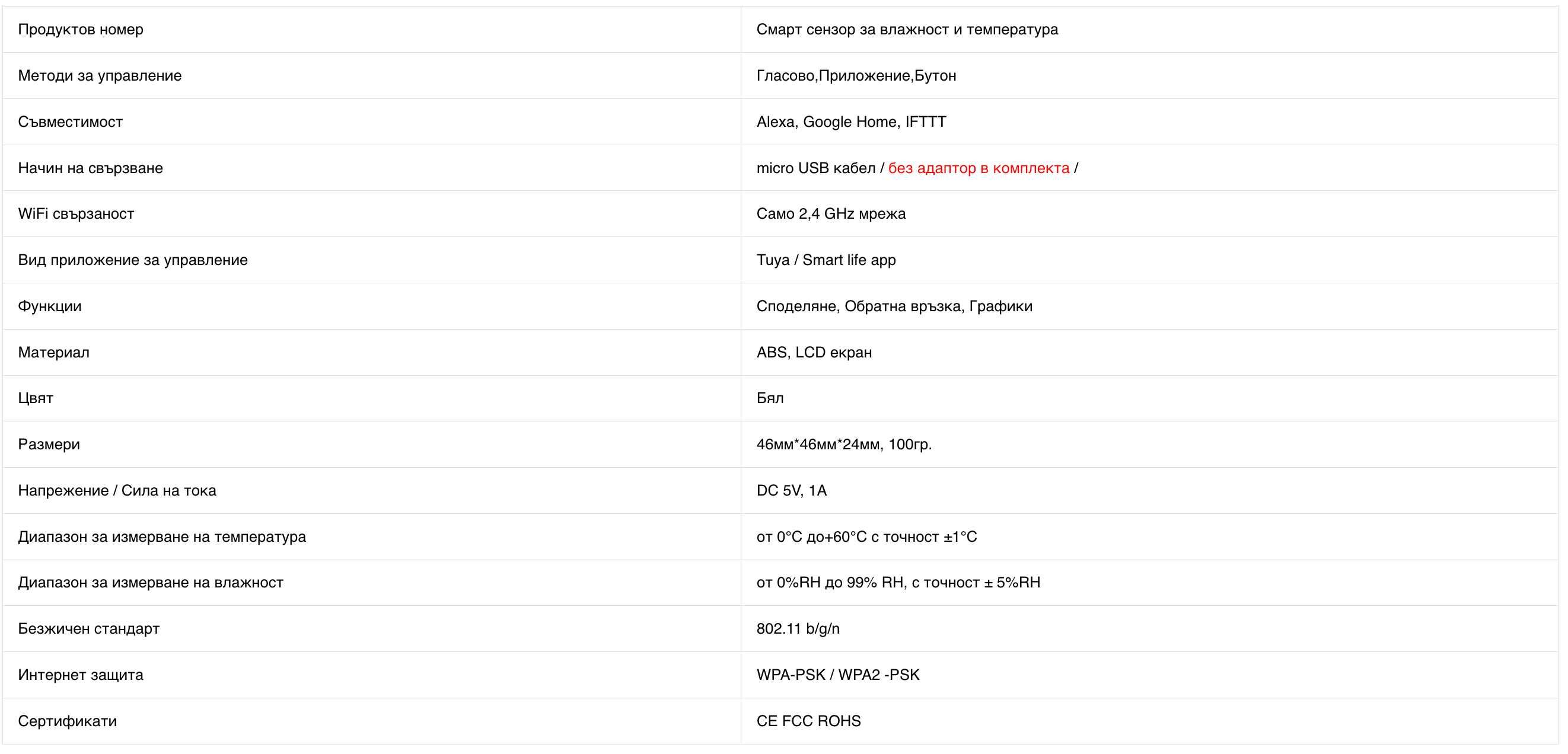Click 'от 0%RH до 99% RH' humidity value
The height and width of the screenshot is (754, 1568).
click(830, 582)
